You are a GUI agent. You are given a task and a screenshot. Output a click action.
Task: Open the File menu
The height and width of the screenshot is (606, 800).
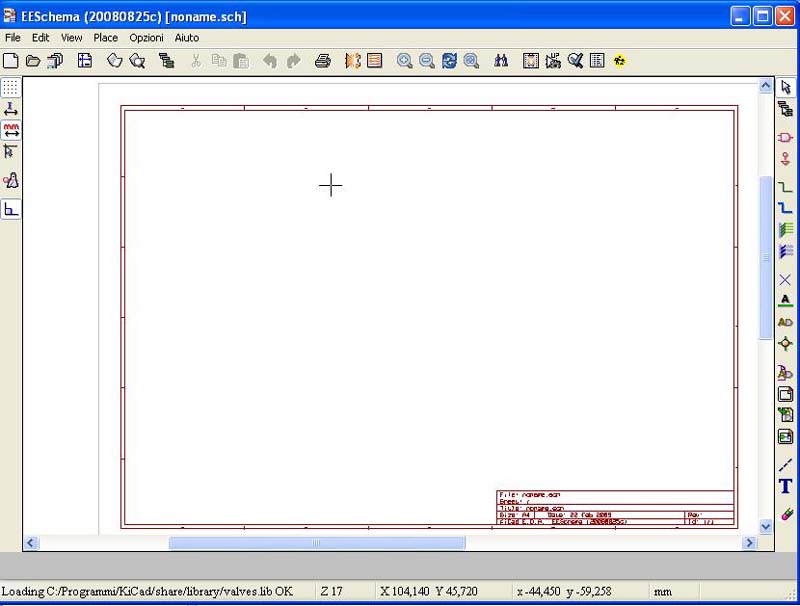pyautogui.click(x=12, y=38)
